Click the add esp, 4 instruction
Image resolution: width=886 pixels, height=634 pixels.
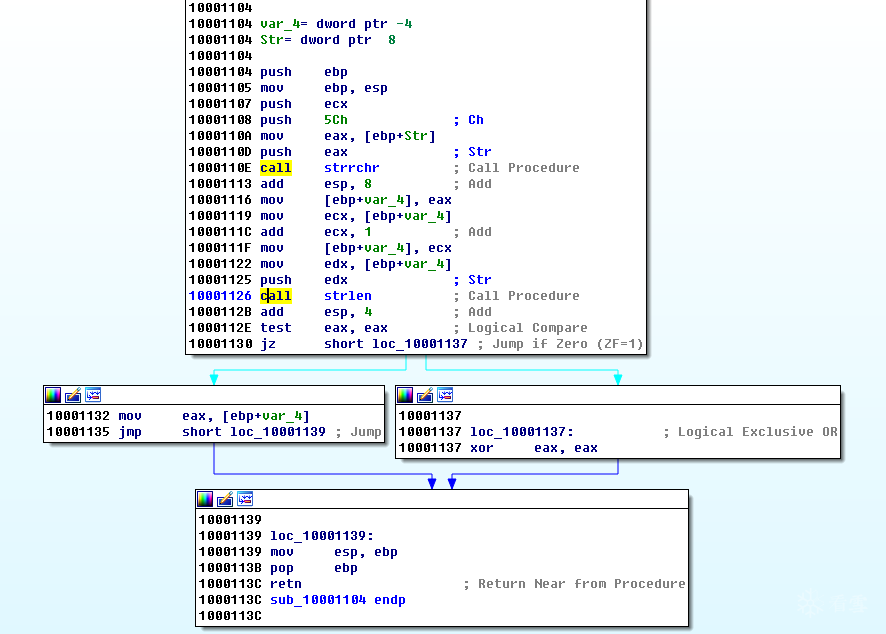pyautogui.click(x=316, y=312)
